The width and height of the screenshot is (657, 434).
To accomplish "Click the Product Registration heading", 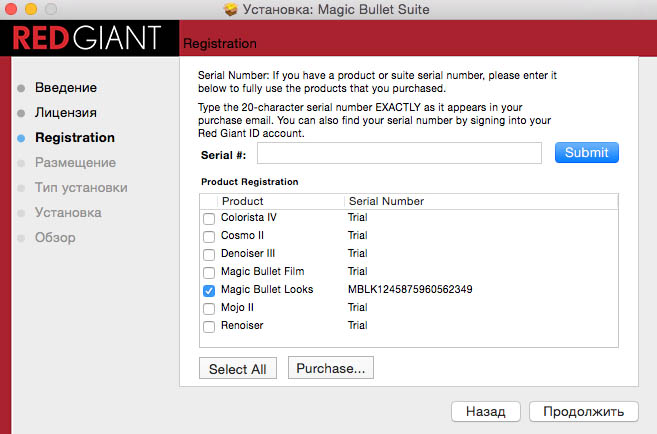I will 250,182.
